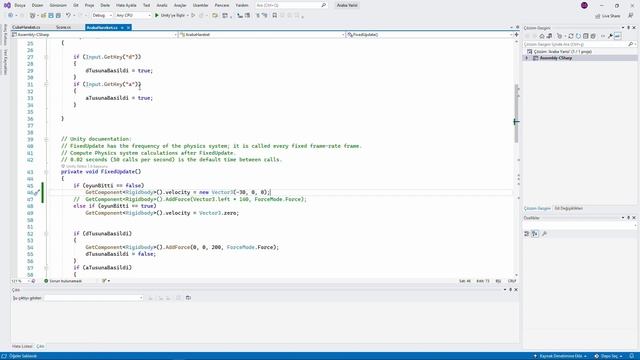The height and width of the screenshot is (360, 640).
Task: Click the user account avatar
Action: click(x=584, y=5)
